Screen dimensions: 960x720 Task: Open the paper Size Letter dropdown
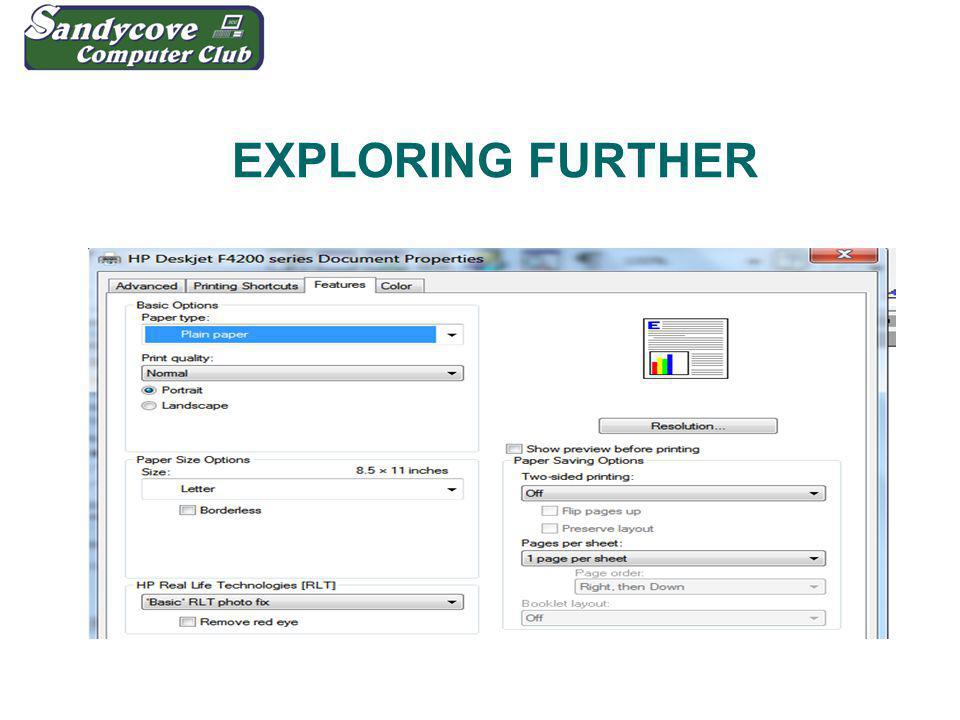point(302,489)
